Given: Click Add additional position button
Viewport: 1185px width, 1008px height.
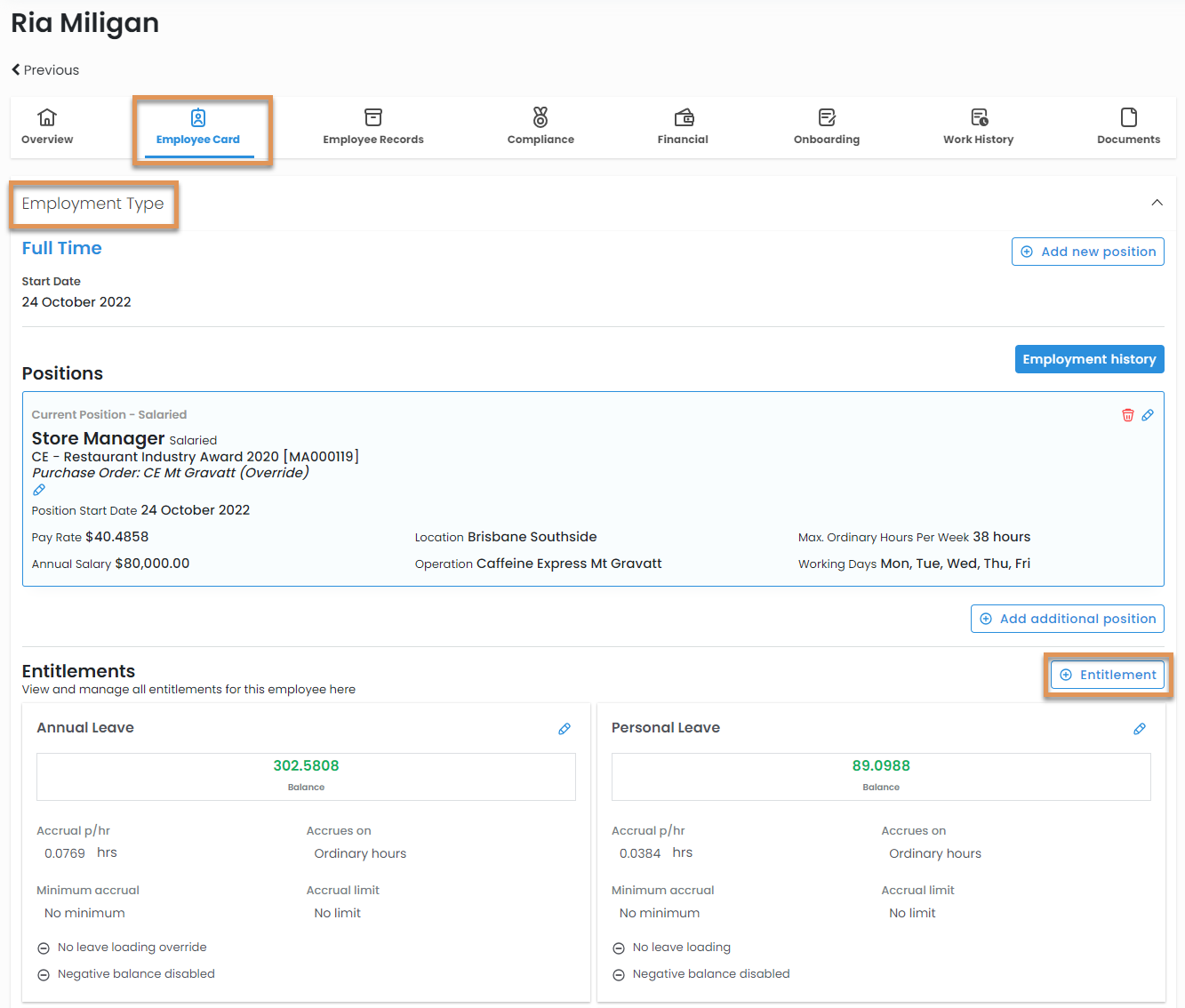Looking at the screenshot, I should 1067,619.
